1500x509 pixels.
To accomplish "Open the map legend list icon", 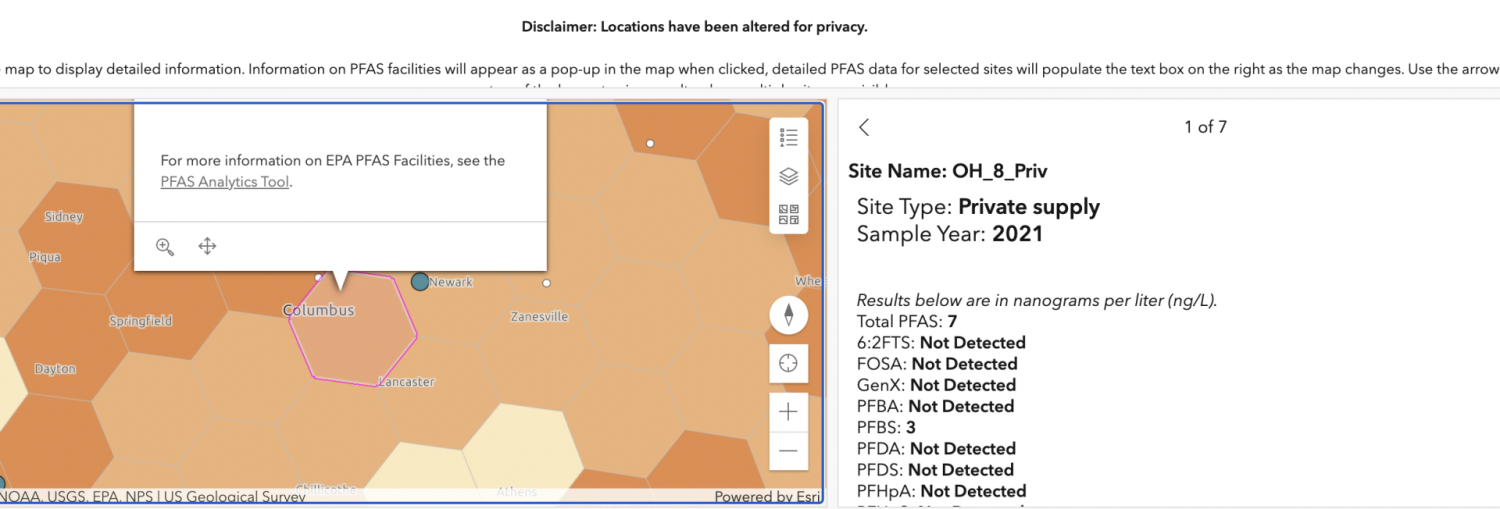I will pos(788,138).
